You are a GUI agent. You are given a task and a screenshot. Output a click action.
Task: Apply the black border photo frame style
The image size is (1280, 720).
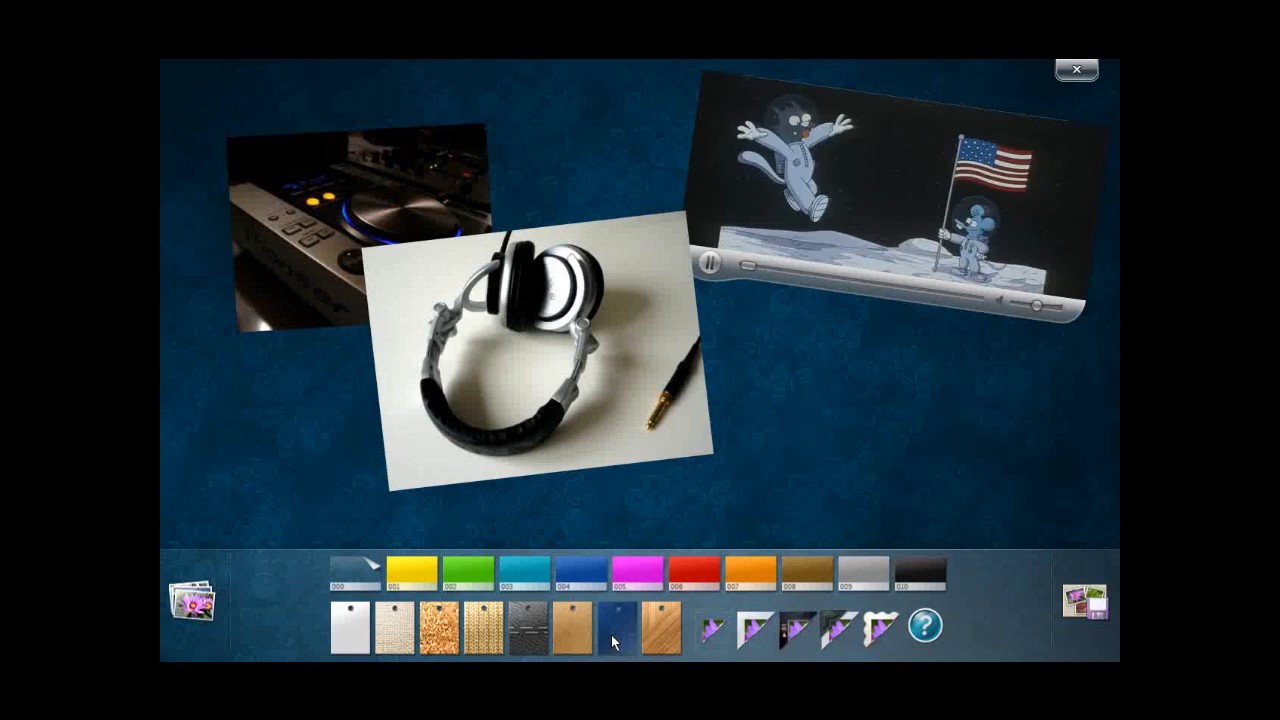[x=797, y=630]
